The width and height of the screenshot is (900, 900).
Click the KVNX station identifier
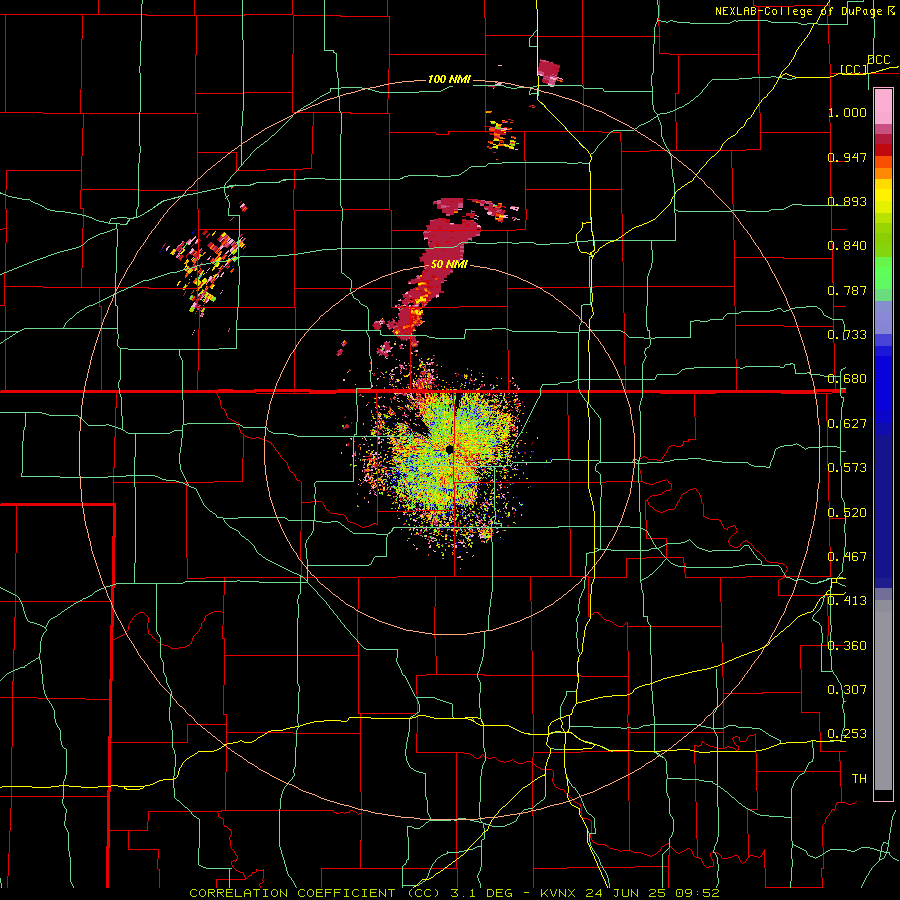(560, 893)
